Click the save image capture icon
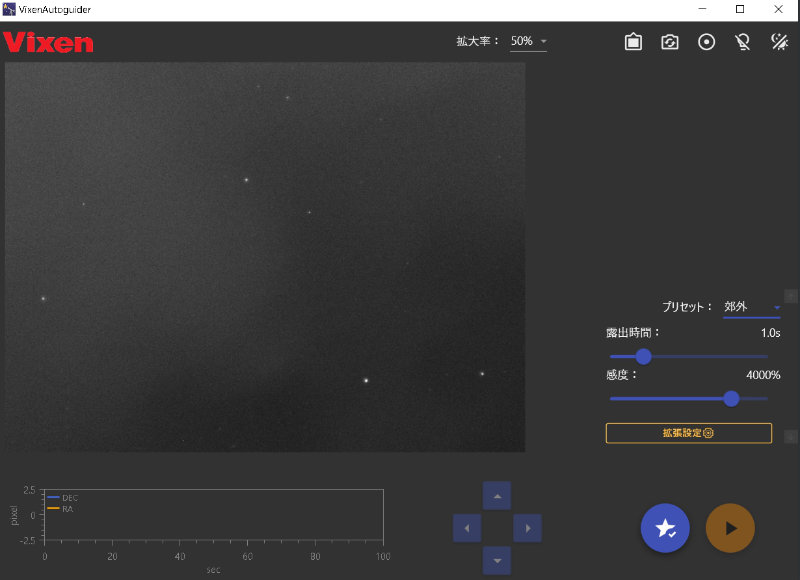The image size is (800, 580). click(633, 42)
